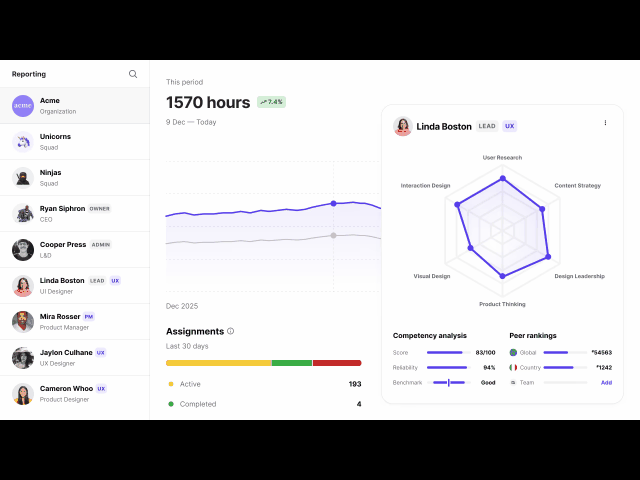
Task: Open the three-dot menu on Linda Boston card
Action: (x=605, y=123)
